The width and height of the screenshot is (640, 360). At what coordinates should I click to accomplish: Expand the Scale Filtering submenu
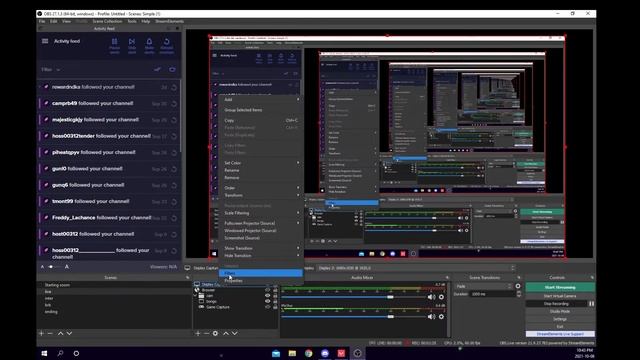[x=260, y=213]
